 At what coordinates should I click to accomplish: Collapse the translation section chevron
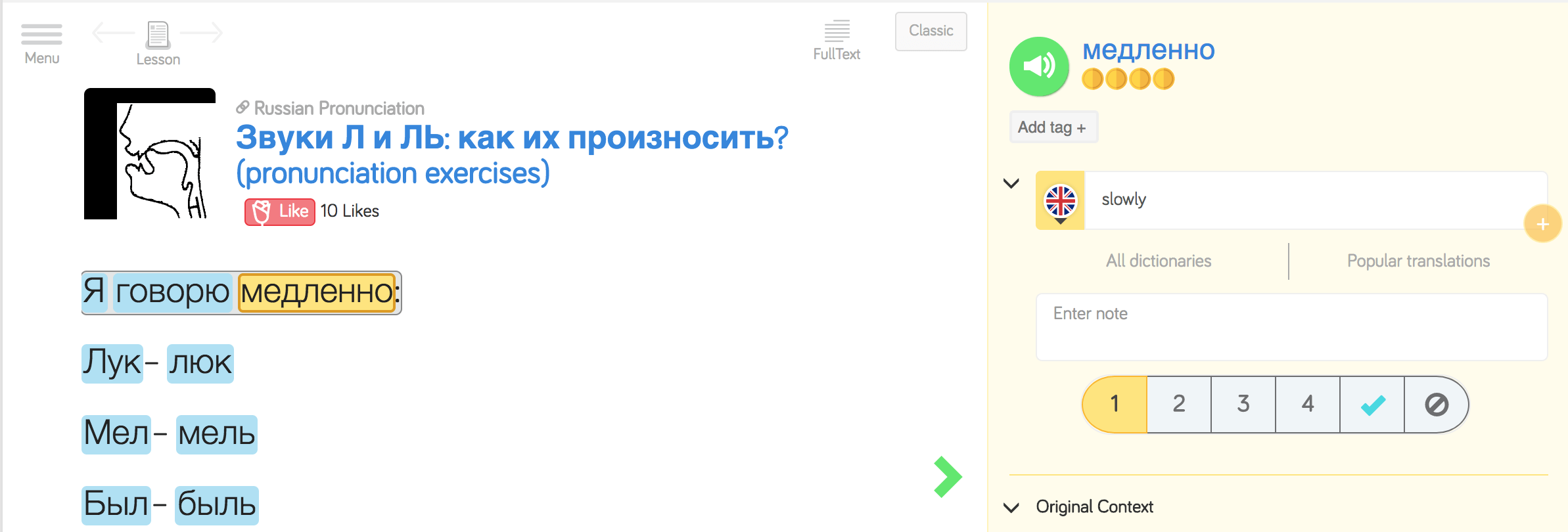(x=1011, y=183)
